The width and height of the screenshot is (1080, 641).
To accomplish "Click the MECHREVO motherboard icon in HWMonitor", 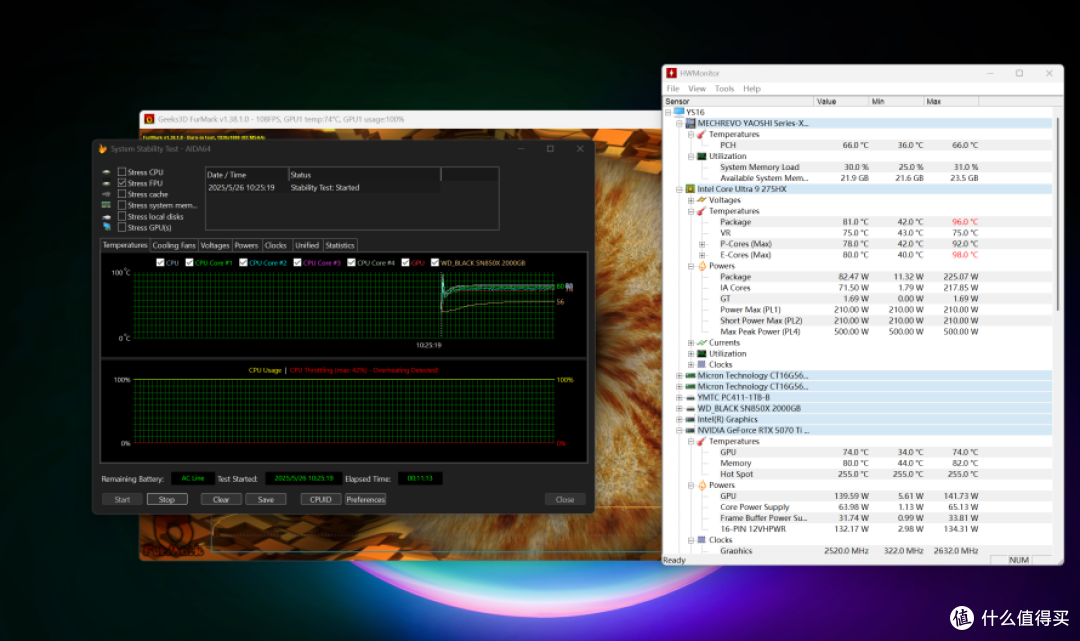I will point(690,123).
